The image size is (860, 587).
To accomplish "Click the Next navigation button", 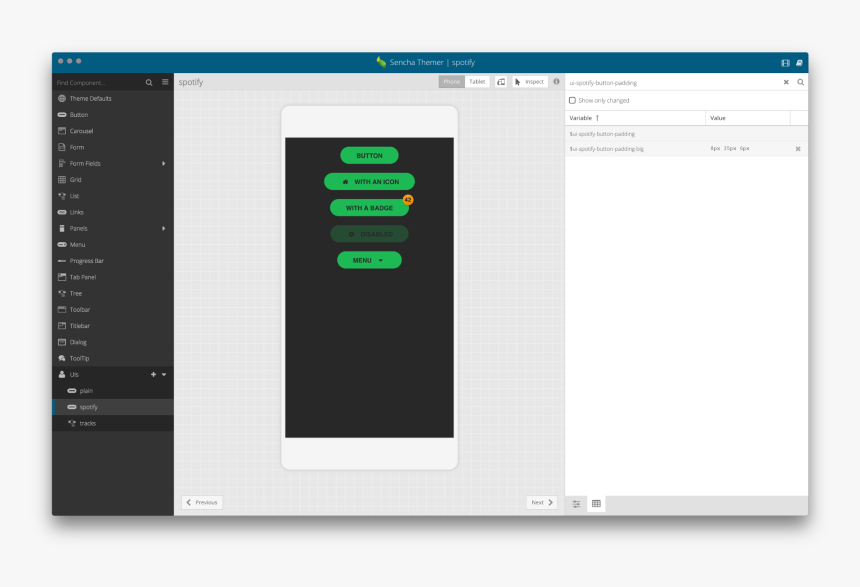I will (x=541, y=502).
